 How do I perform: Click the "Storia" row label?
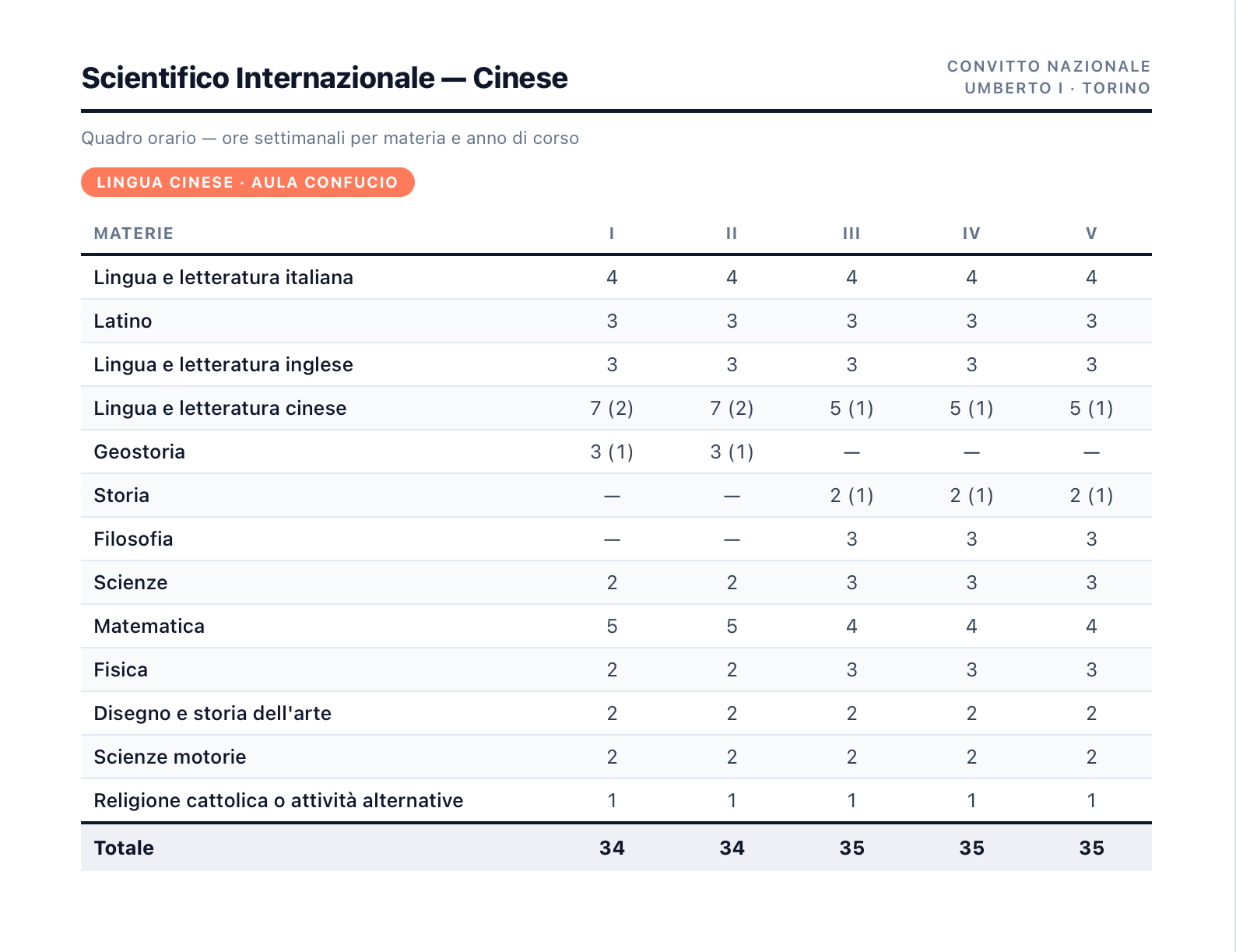pyautogui.click(x=121, y=496)
